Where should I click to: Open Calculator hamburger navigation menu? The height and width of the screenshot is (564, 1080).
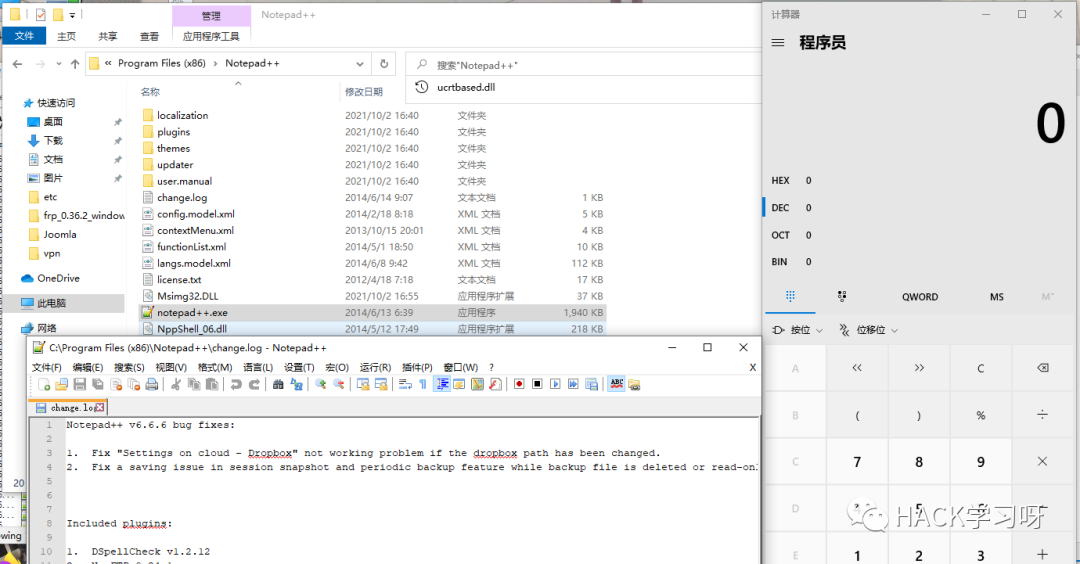(778, 43)
